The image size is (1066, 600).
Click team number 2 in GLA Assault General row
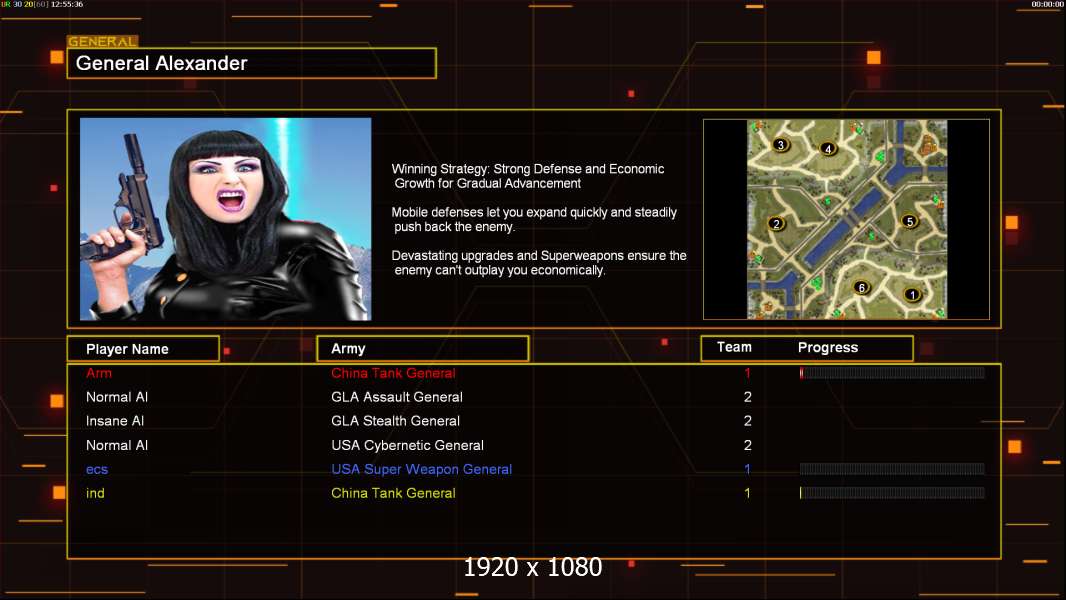[x=747, y=397]
